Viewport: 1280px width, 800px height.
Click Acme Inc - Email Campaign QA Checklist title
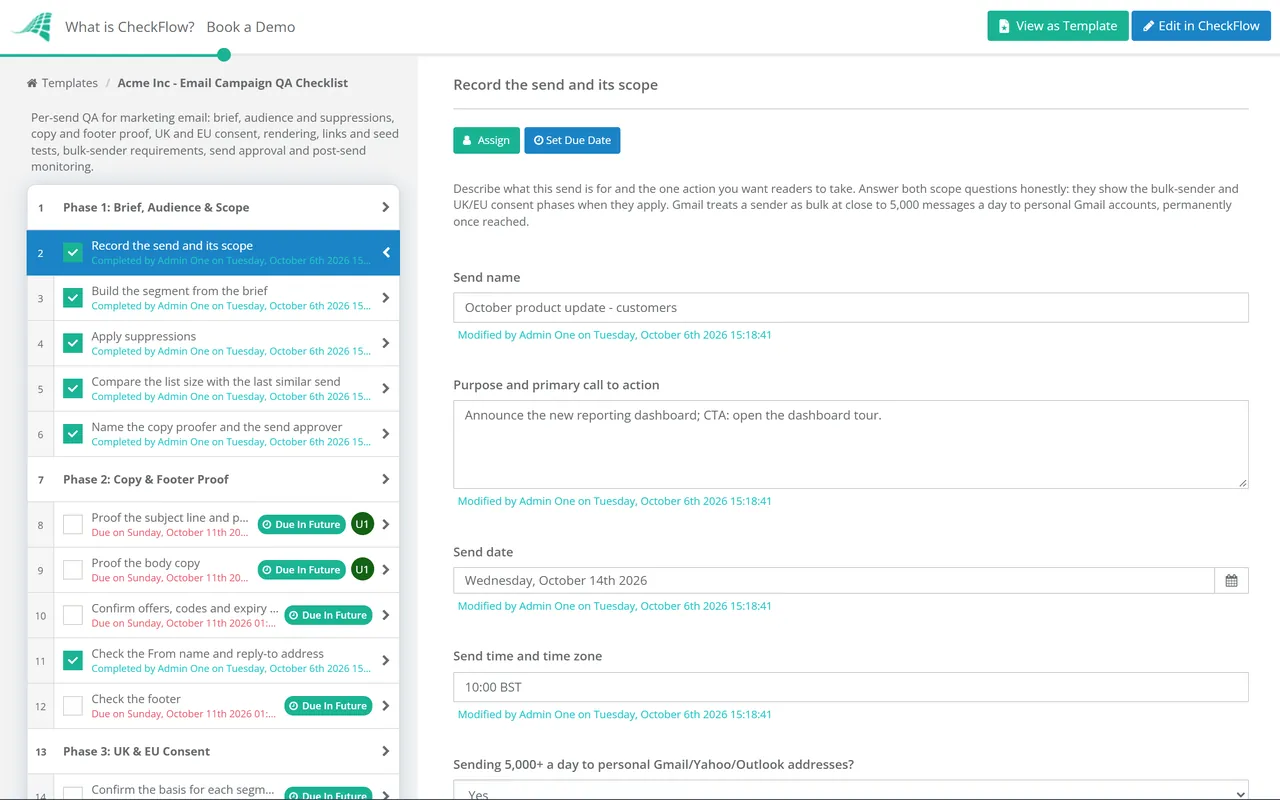click(233, 83)
